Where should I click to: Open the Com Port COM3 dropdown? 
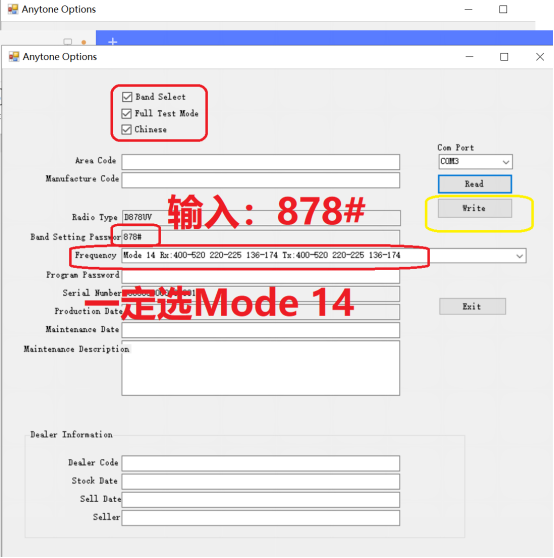(475, 162)
